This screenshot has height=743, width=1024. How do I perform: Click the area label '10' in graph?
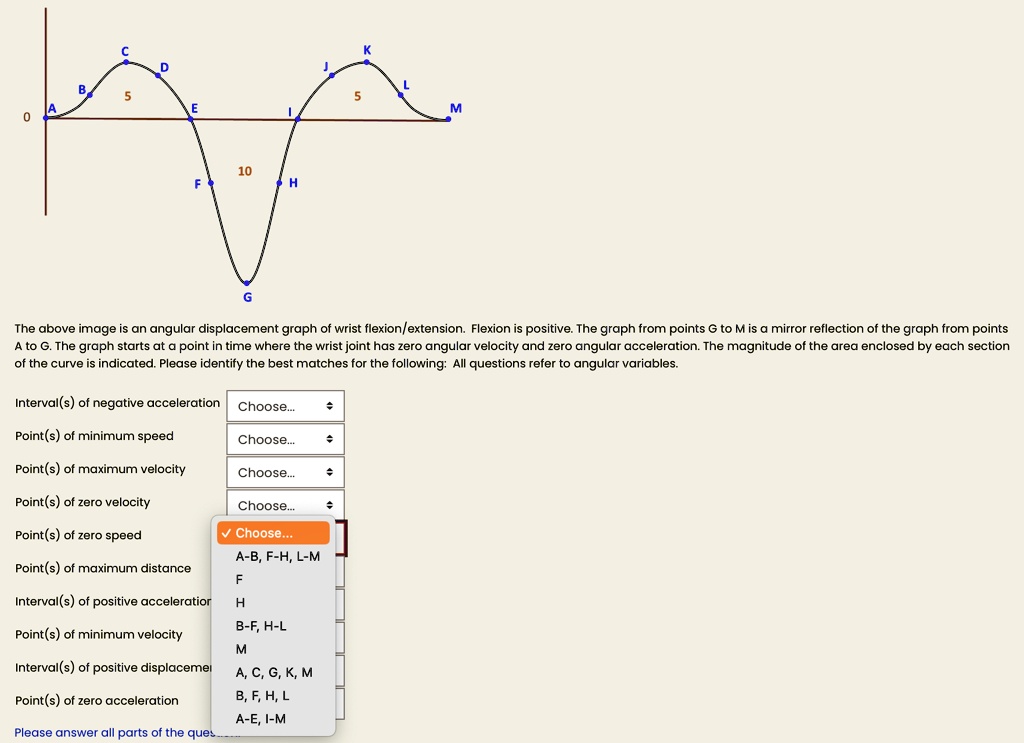click(x=245, y=171)
